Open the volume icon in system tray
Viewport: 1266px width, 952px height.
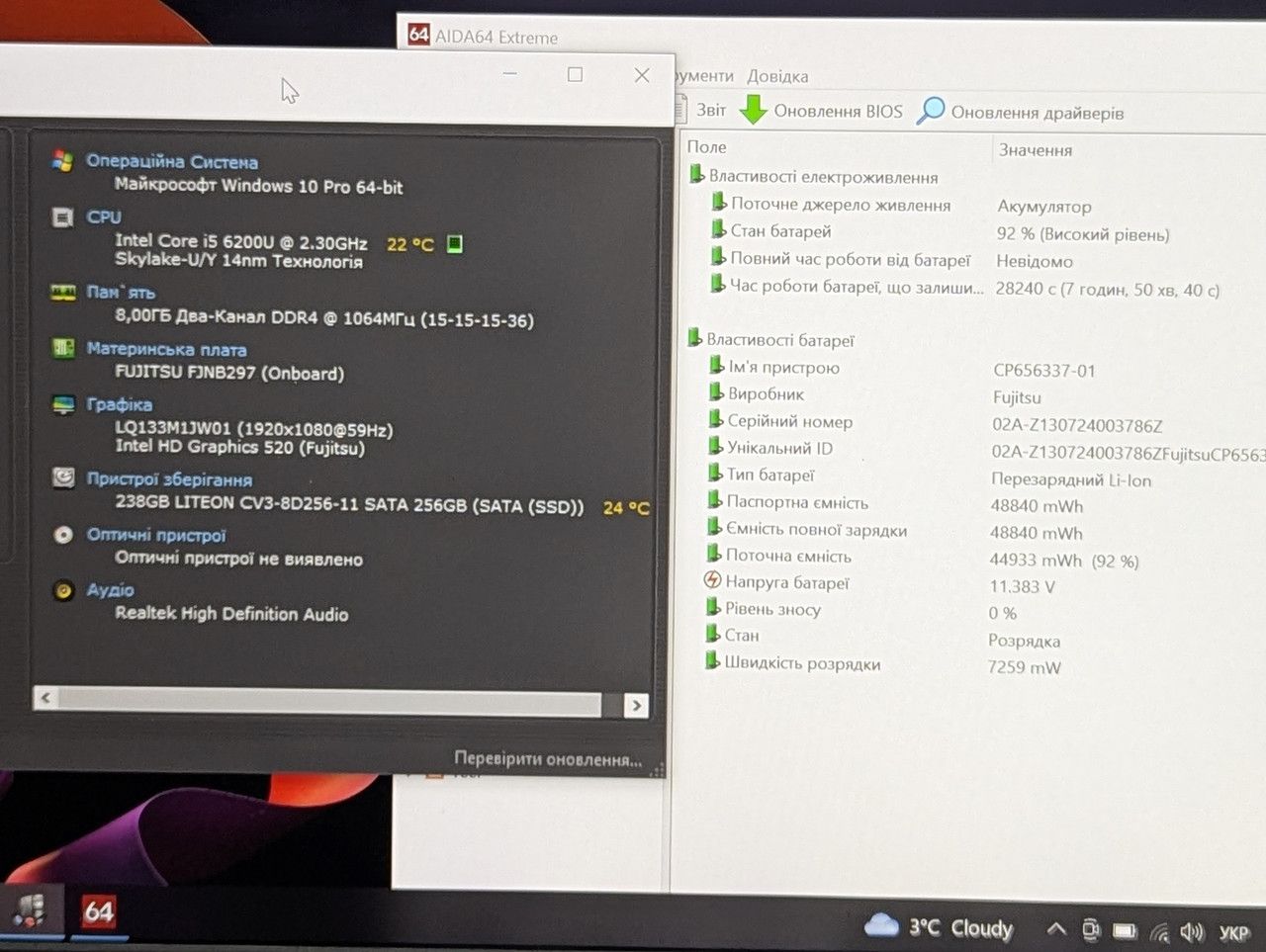click(x=1191, y=931)
